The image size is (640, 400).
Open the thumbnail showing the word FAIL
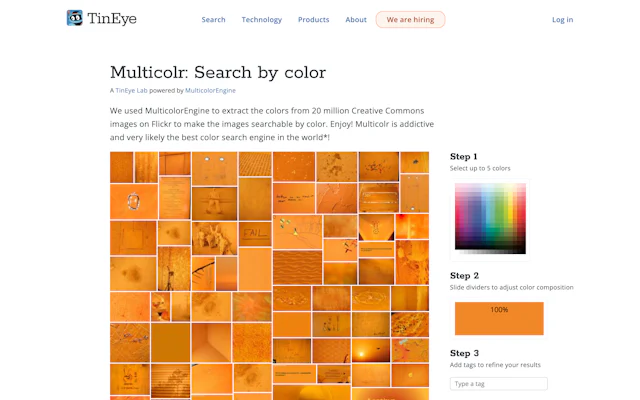coord(255,234)
